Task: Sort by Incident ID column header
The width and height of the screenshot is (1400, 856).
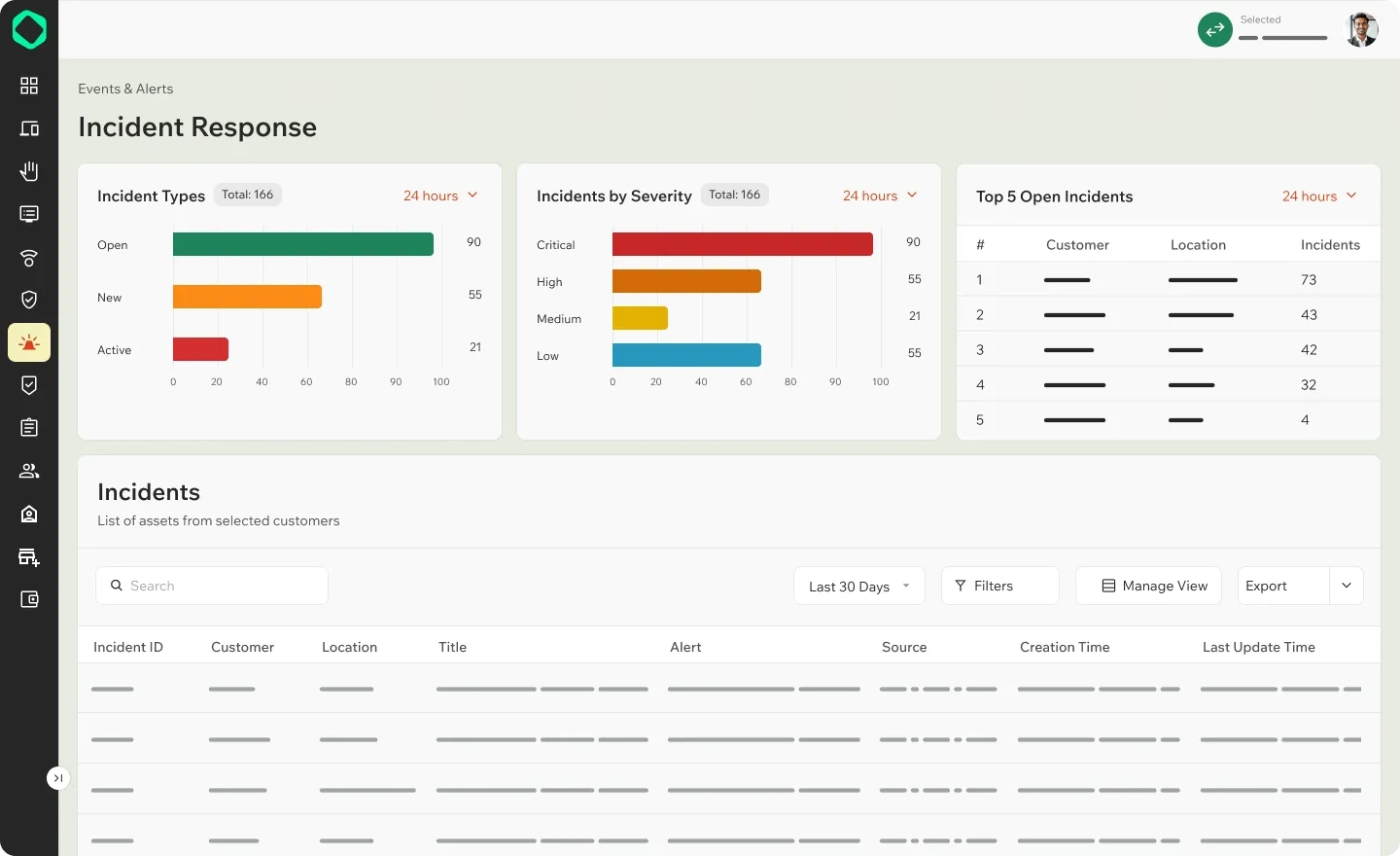Action: [x=128, y=647]
